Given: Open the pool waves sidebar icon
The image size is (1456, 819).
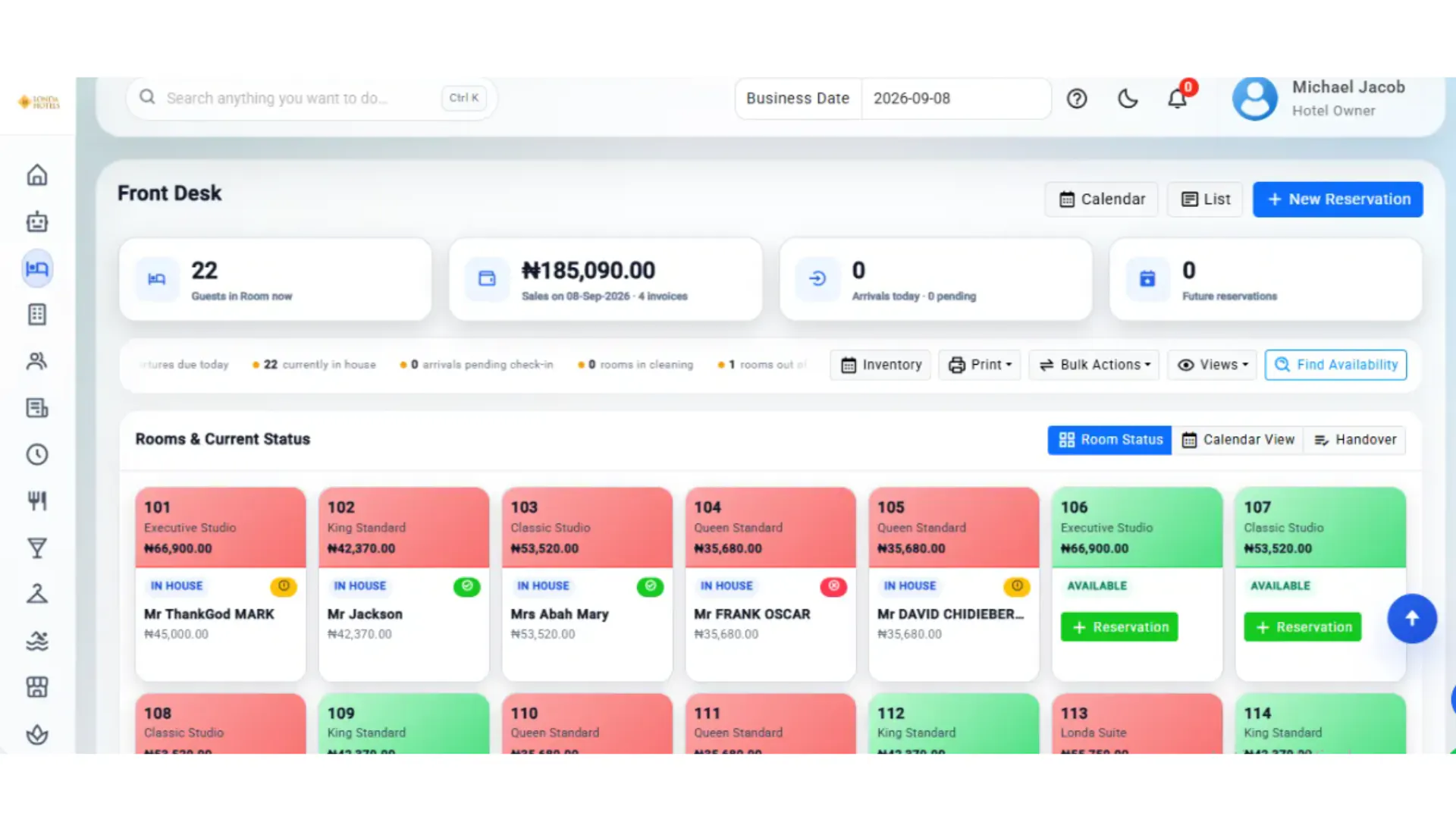Looking at the screenshot, I should (x=37, y=641).
